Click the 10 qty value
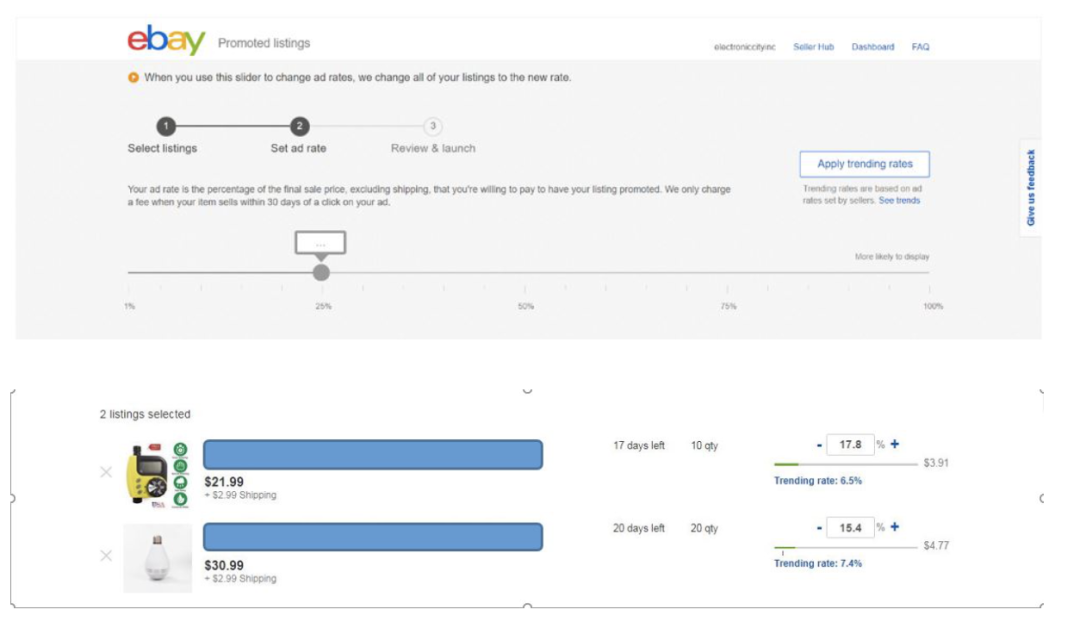Image resolution: width=1080 pixels, height=622 pixels. (x=704, y=446)
